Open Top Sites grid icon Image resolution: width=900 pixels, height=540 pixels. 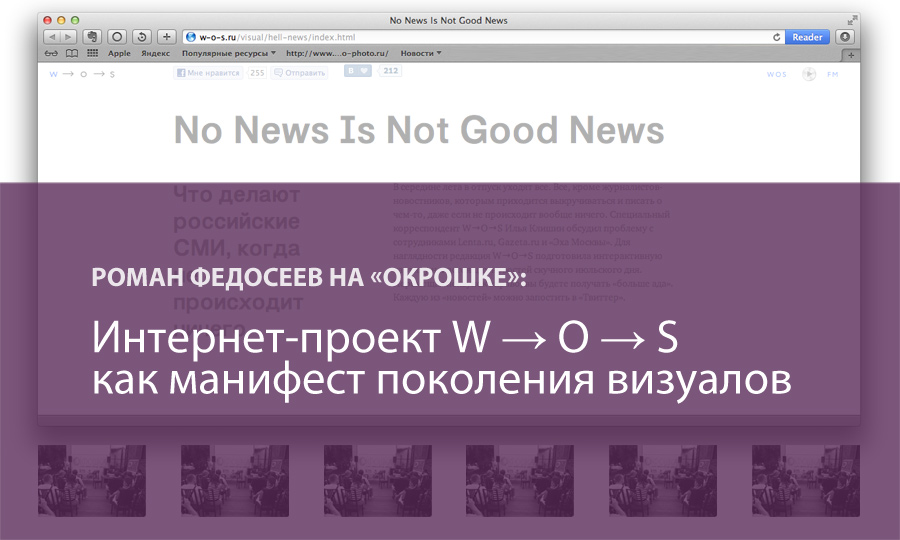click(x=92, y=53)
